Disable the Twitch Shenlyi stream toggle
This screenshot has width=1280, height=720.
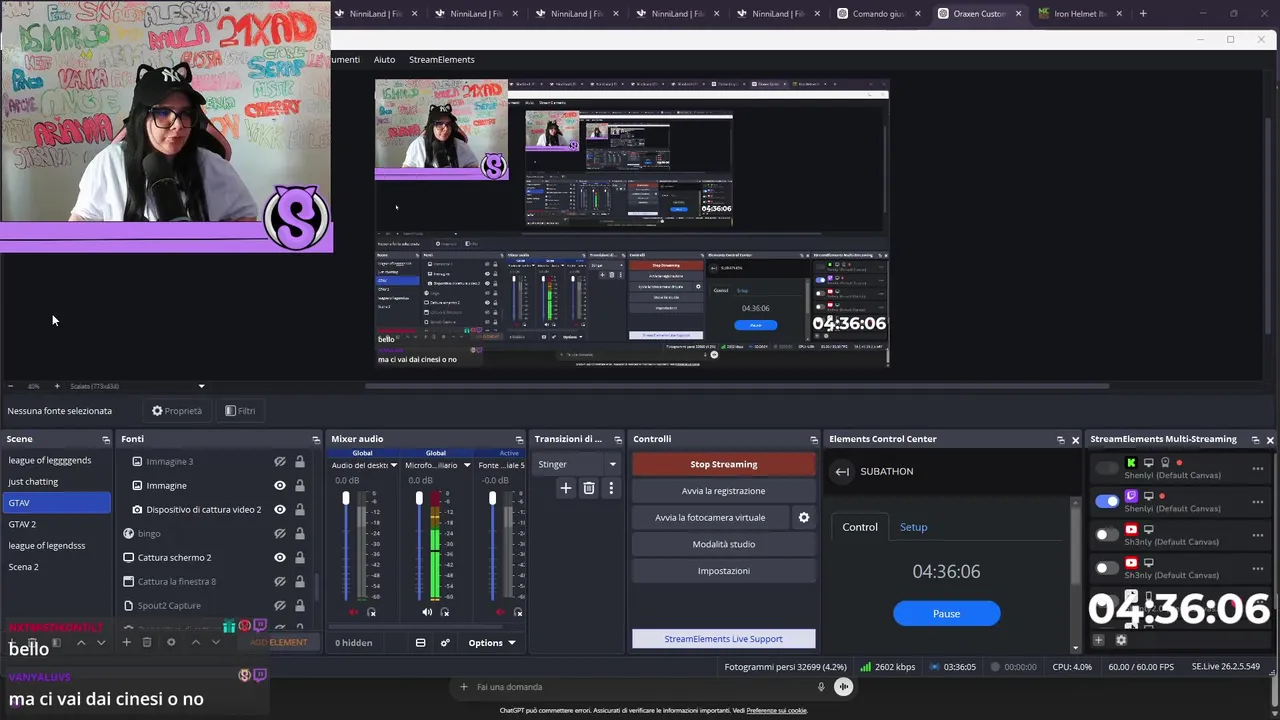[1107, 501]
